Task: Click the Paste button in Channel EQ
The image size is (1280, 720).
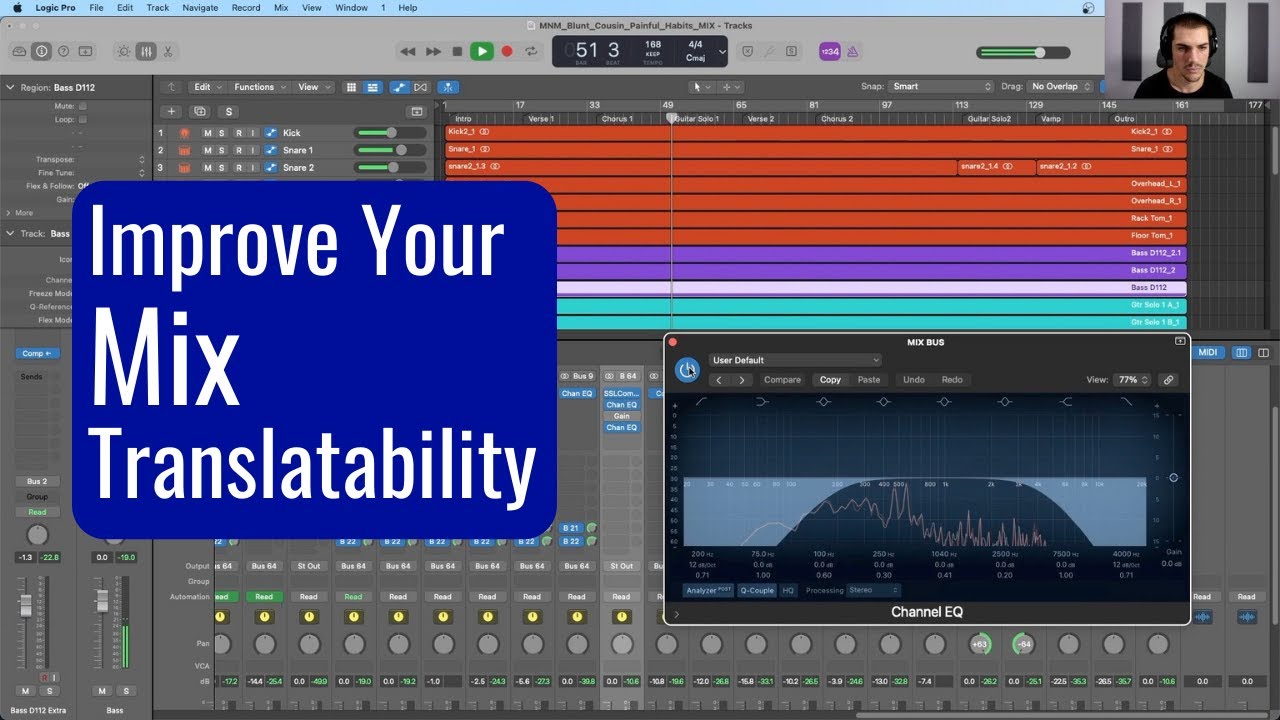Action: pos(869,380)
